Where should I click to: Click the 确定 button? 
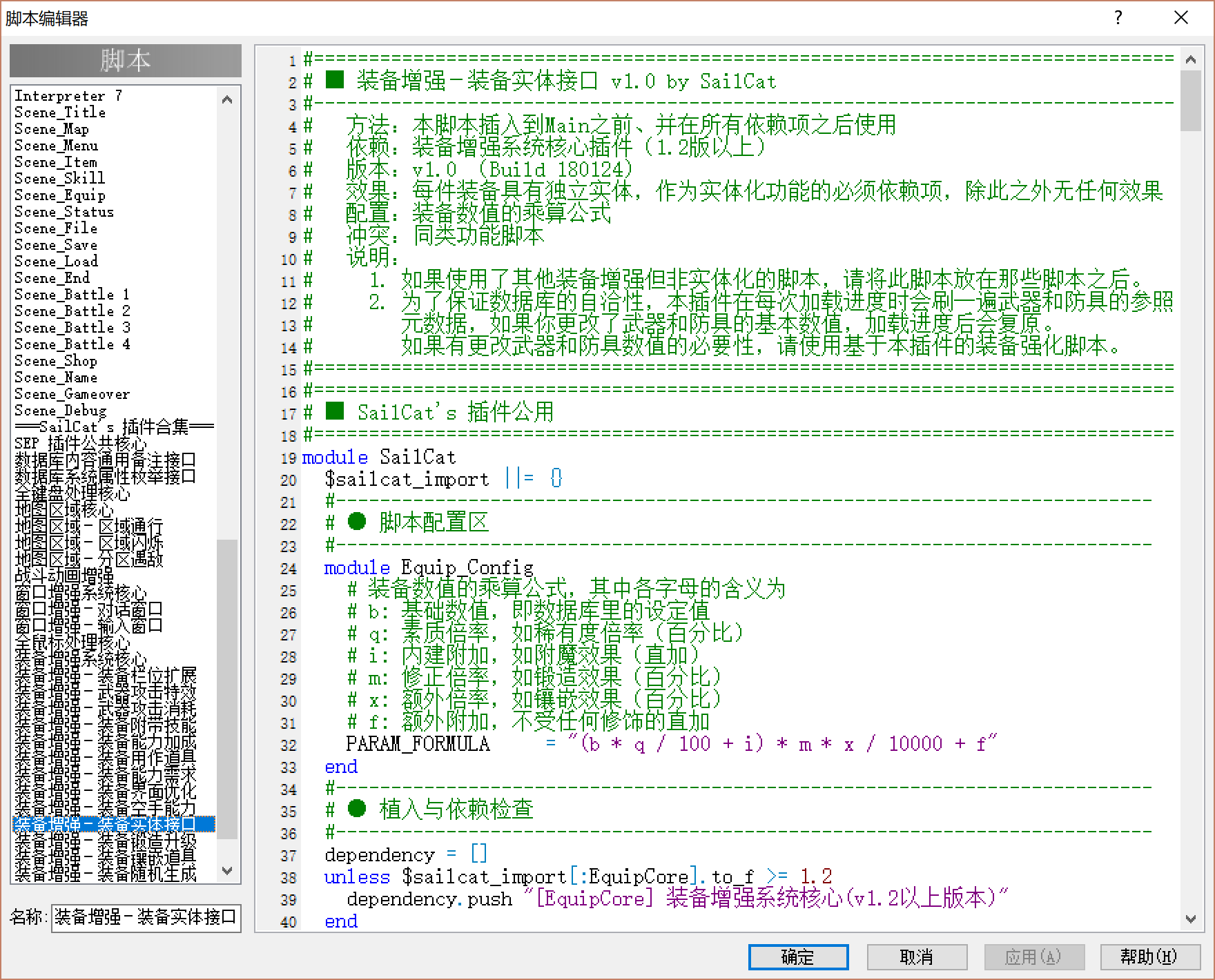(x=798, y=957)
